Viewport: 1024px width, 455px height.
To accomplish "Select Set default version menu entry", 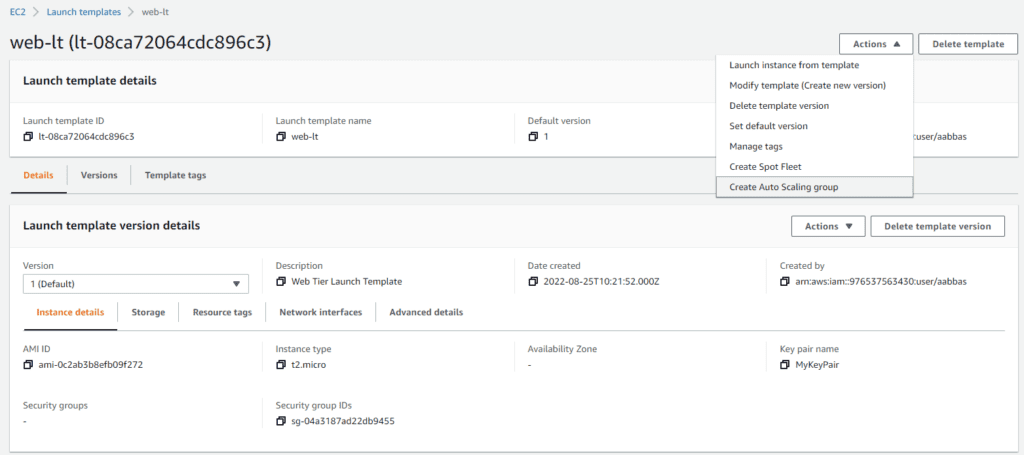I will tap(814, 126).
